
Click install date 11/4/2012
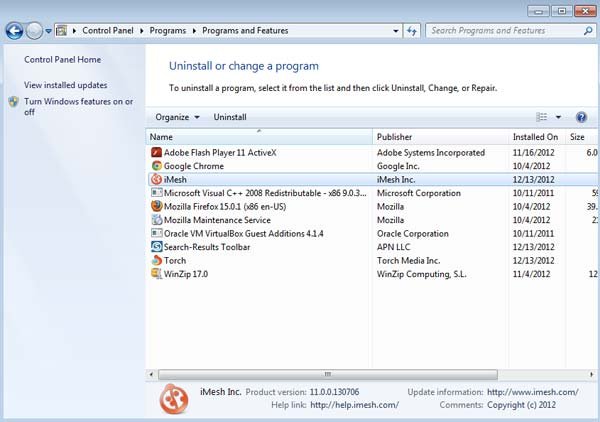click(x=532, y=274)
